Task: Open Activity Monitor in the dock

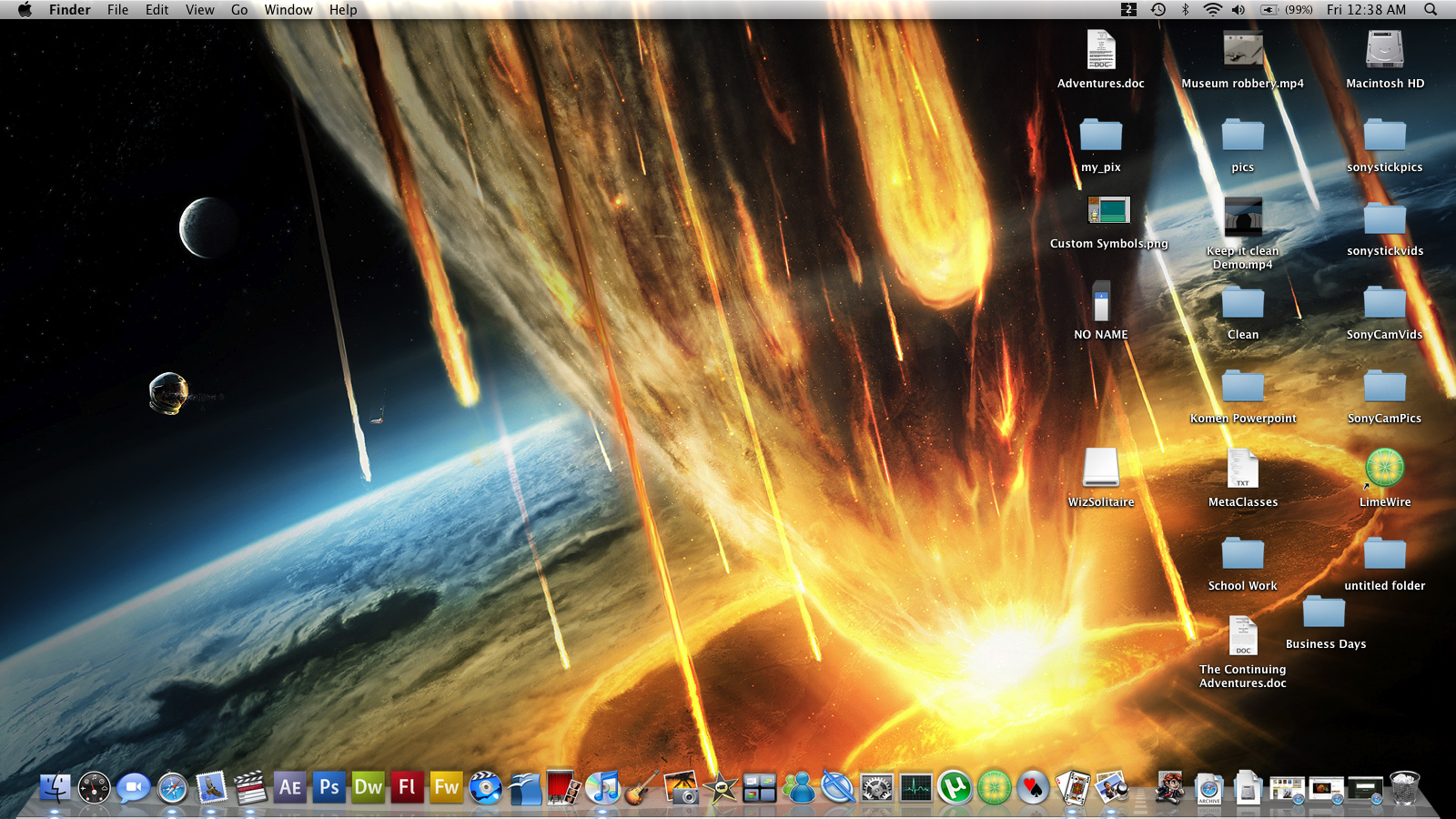Action: pos(915,787)
